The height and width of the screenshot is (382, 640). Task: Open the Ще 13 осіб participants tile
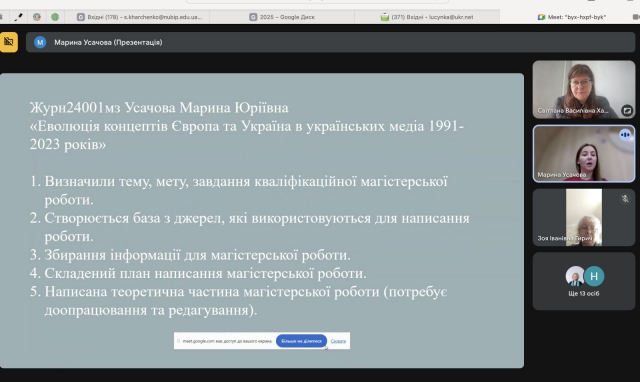click(x=584, y=281)
